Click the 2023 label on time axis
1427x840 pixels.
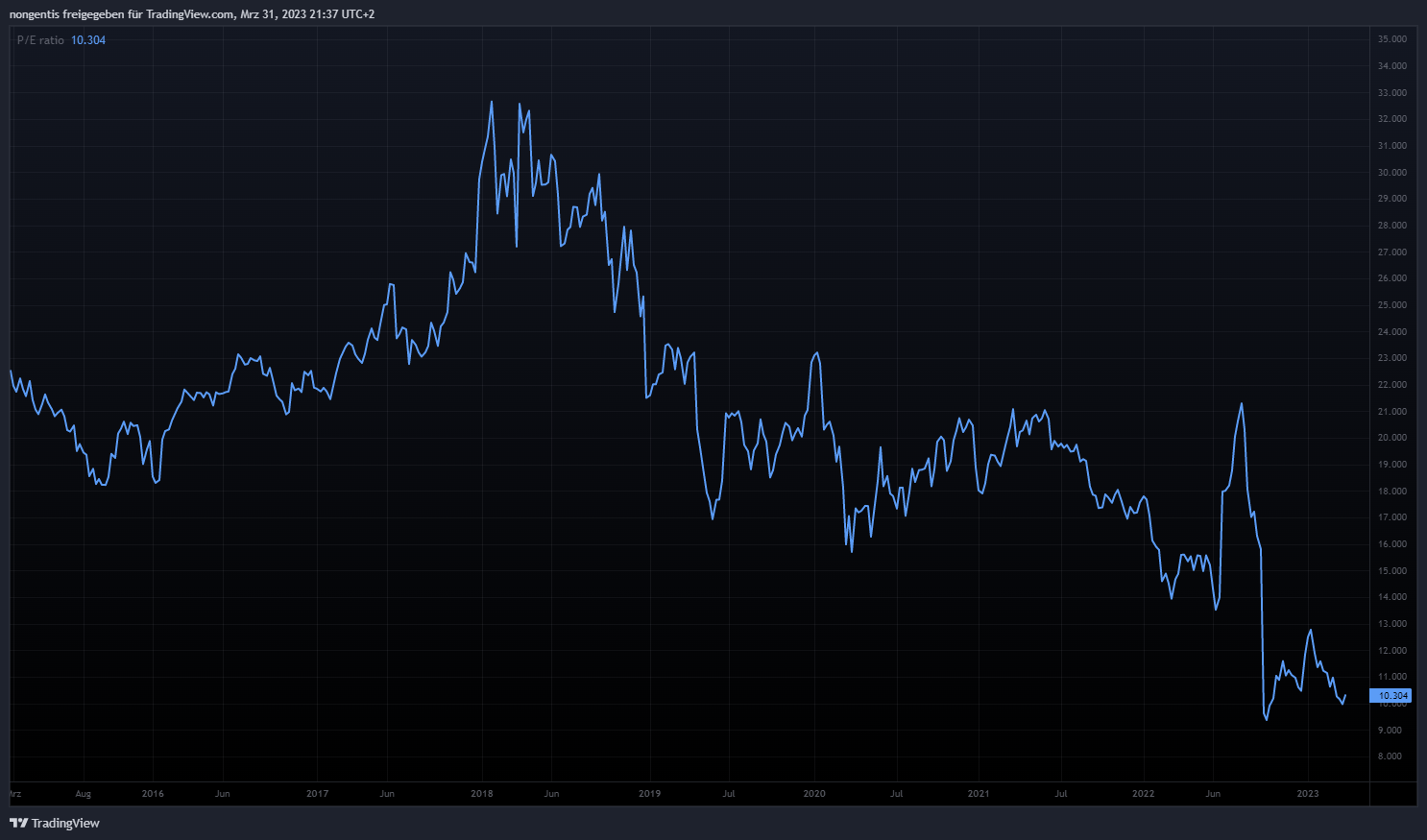tap(1308, 794)
